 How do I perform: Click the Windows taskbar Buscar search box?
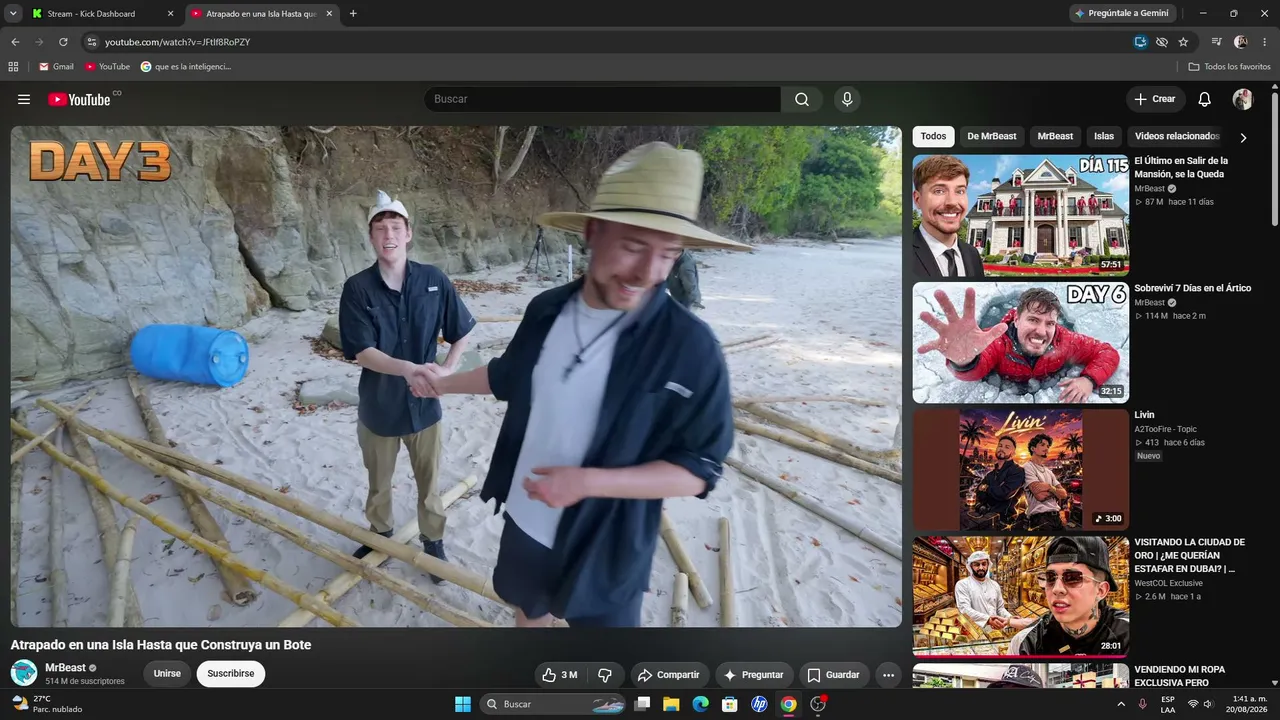pos(553,704)
